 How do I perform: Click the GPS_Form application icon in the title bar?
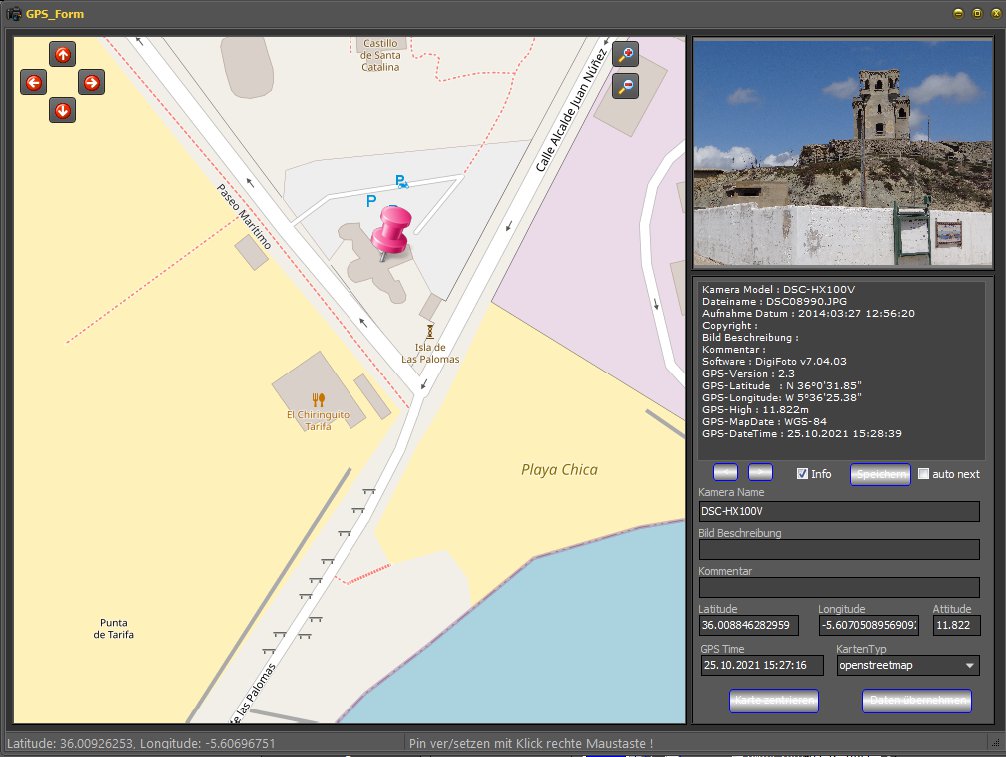(16, 14)
